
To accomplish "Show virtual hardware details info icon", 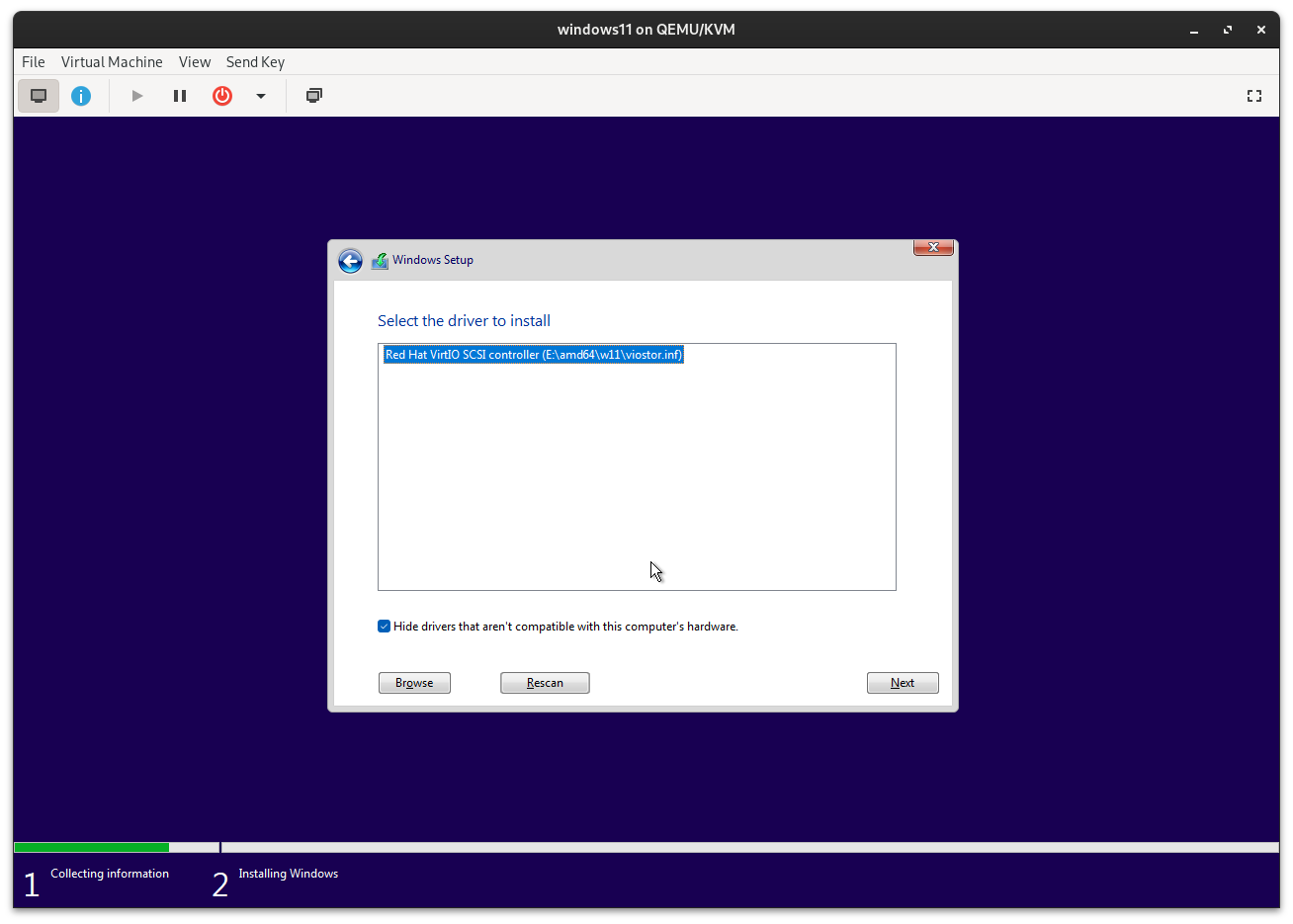I will pyautogui.click(x=81, y=96).
